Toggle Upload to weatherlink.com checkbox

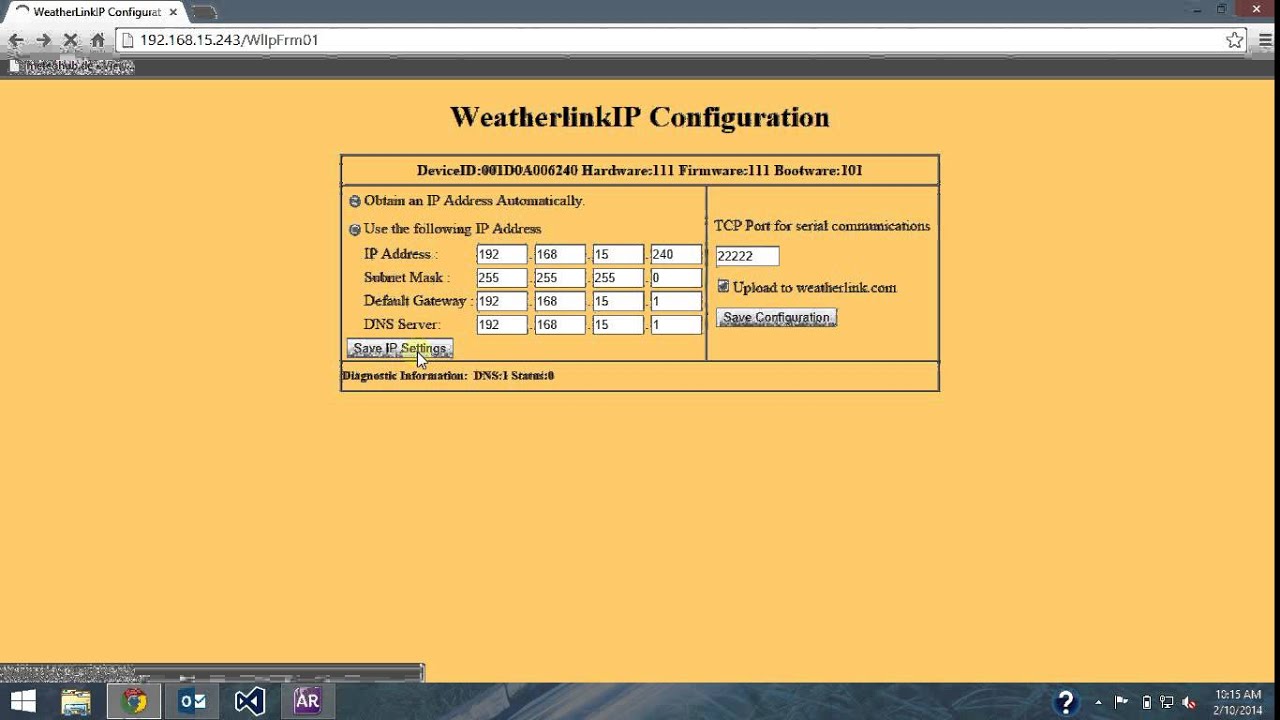723,287
